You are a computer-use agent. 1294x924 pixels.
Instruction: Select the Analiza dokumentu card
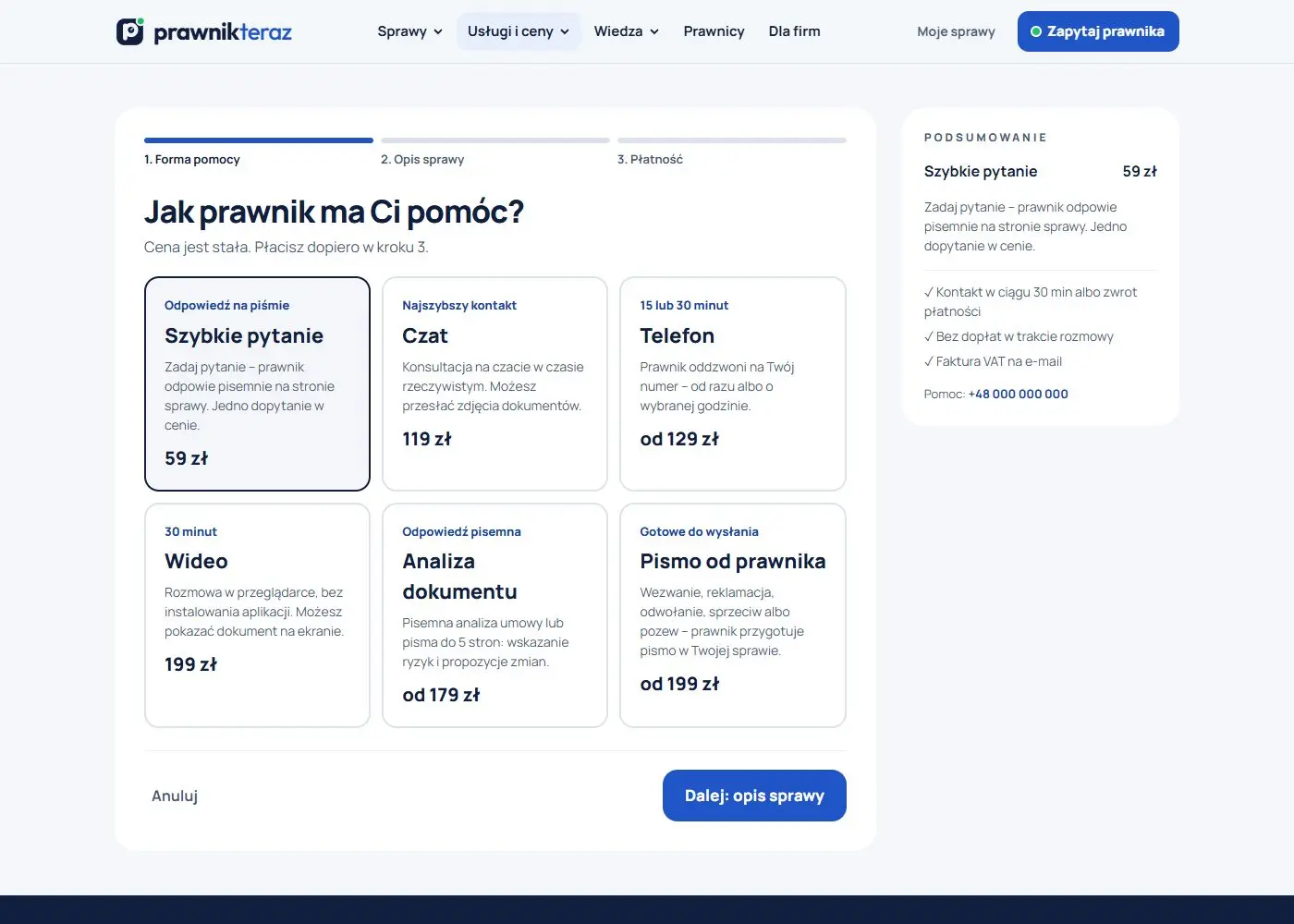[494, 615]
